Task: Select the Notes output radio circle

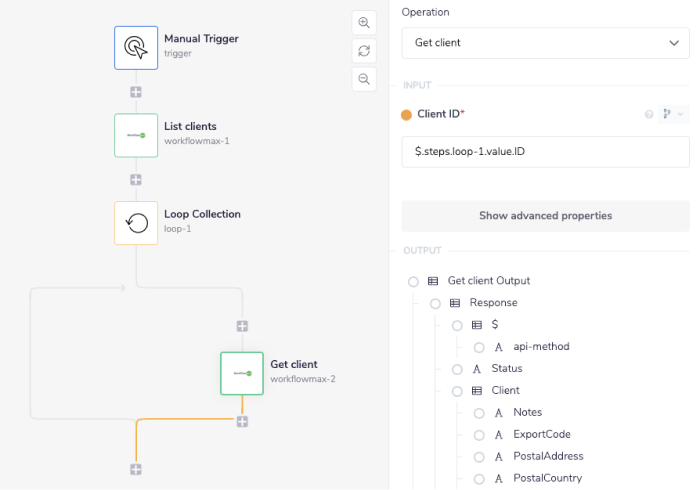Action: 479,412
